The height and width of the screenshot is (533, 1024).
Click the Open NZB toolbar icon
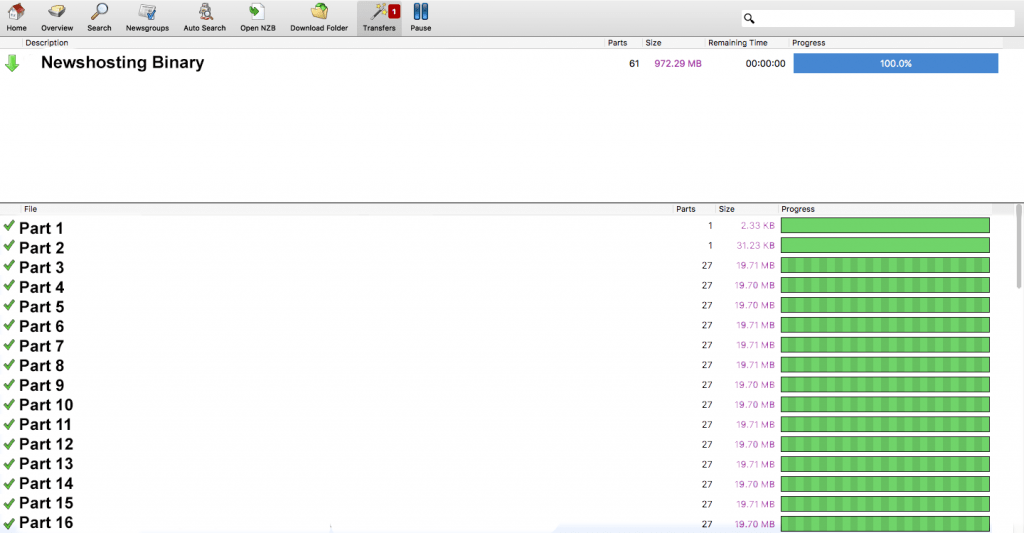[x=257, y=17]
